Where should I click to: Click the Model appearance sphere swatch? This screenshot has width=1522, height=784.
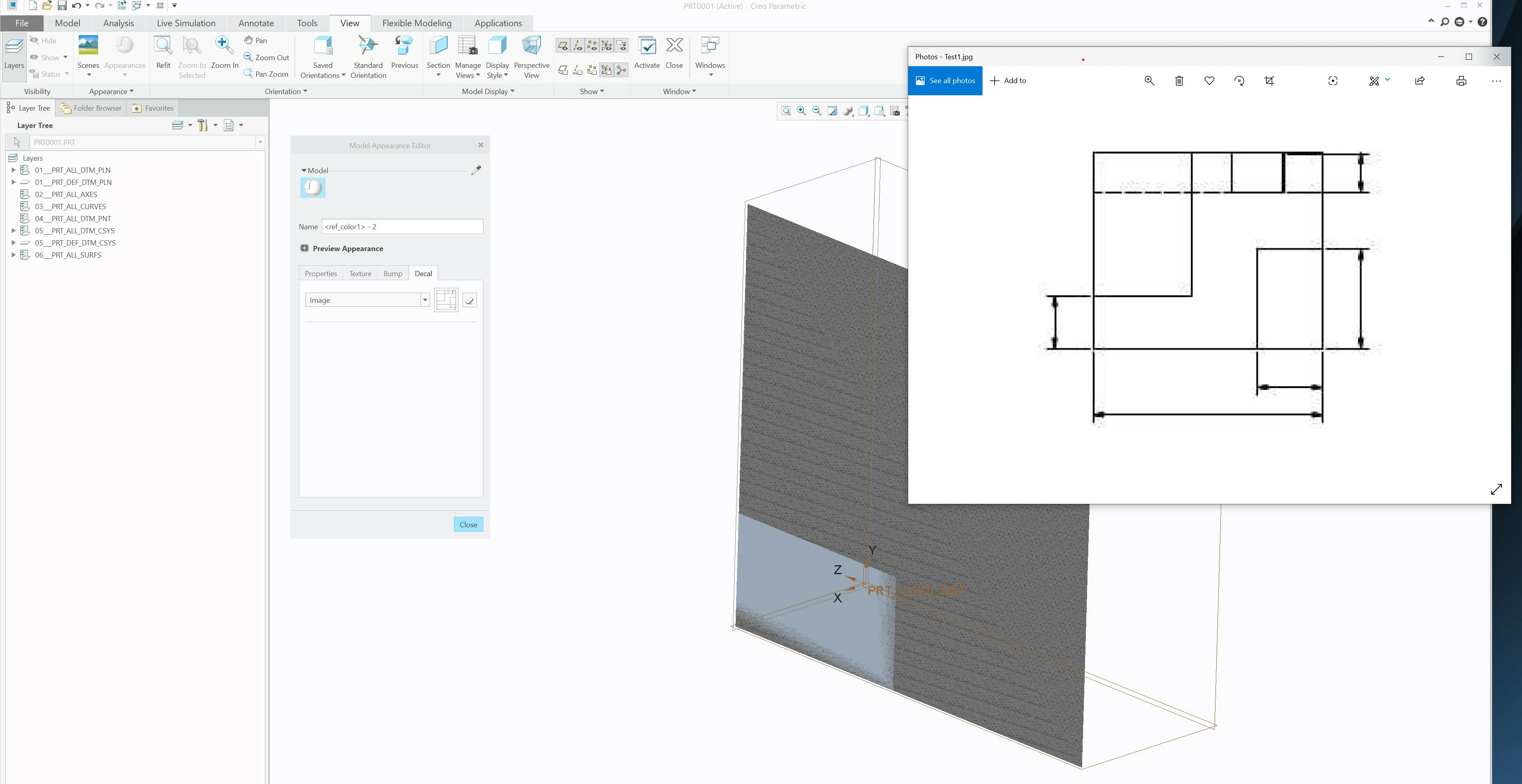[313, 188]
